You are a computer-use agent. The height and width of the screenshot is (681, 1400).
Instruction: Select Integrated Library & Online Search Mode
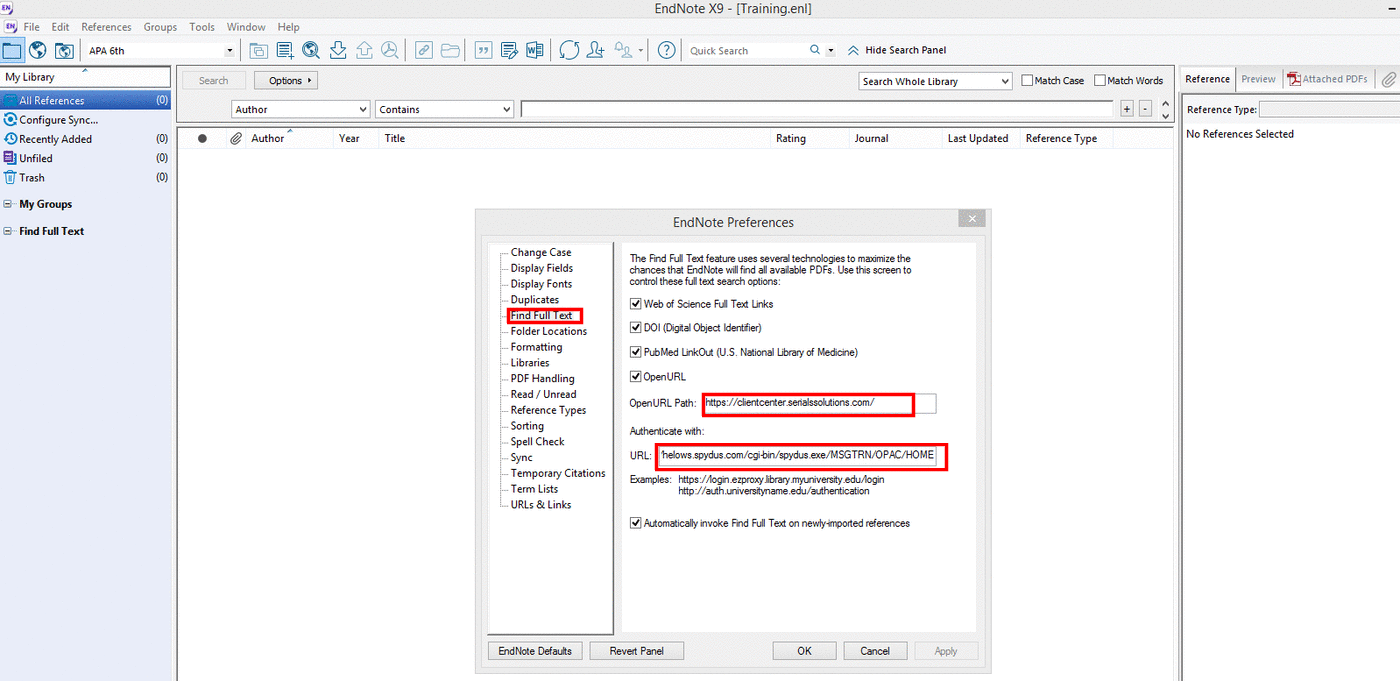64,50
